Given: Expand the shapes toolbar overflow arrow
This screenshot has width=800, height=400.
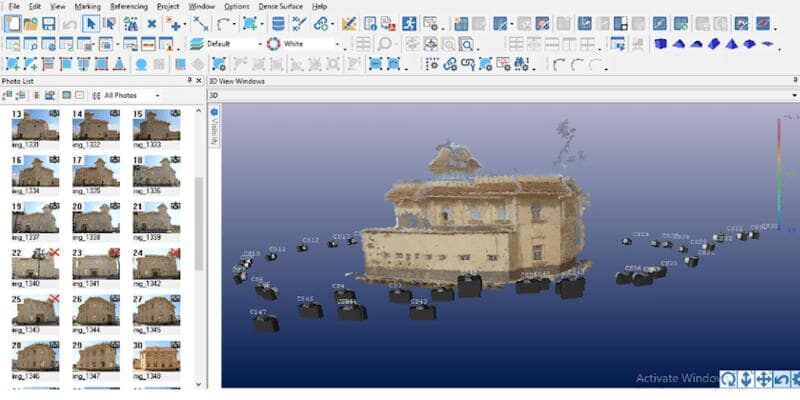Looking at the screenshot, I should pos(779,48).
